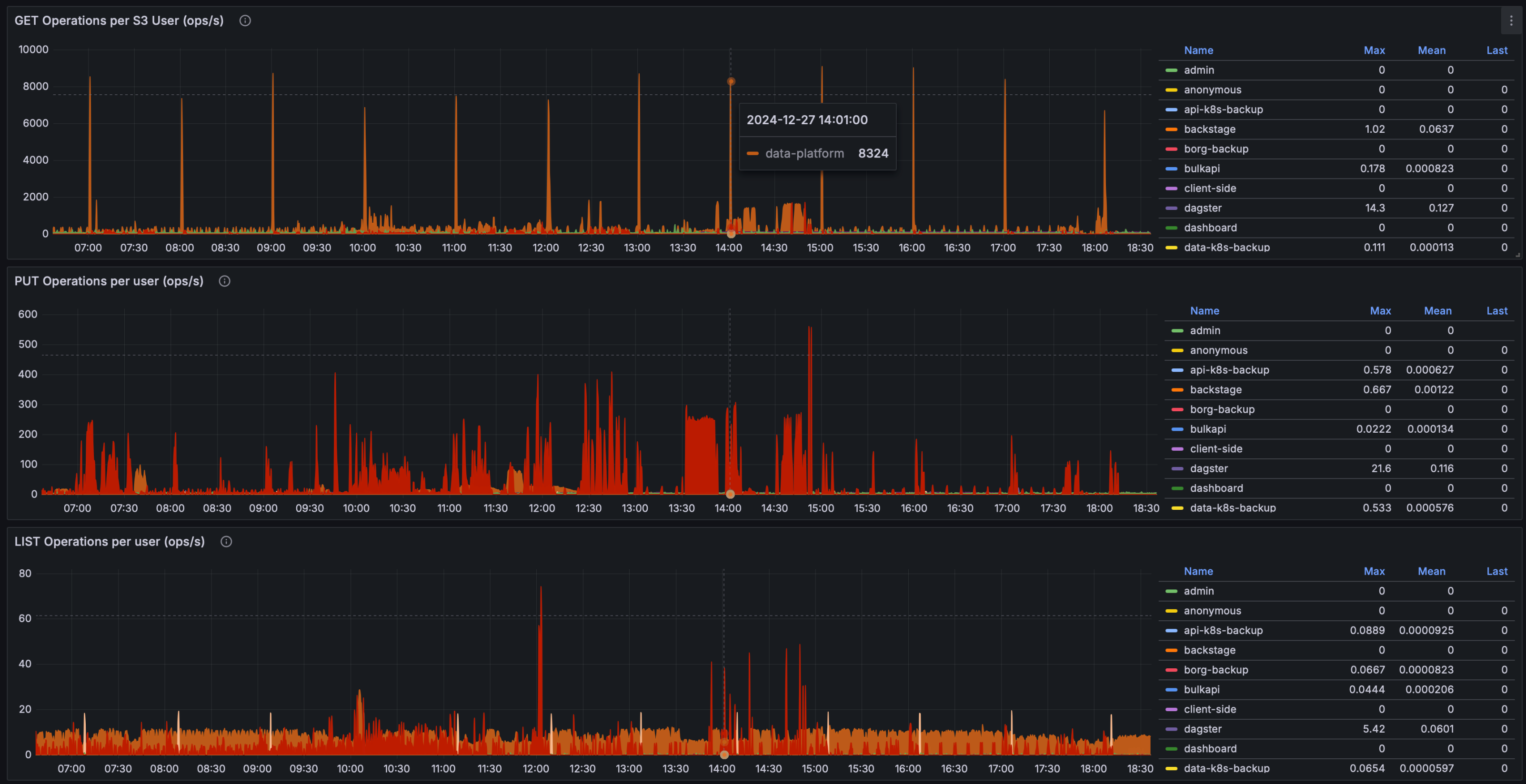Click data-platform peak point at 14:01
This screenshot has width=1526, height=784.
pos(731,82)
